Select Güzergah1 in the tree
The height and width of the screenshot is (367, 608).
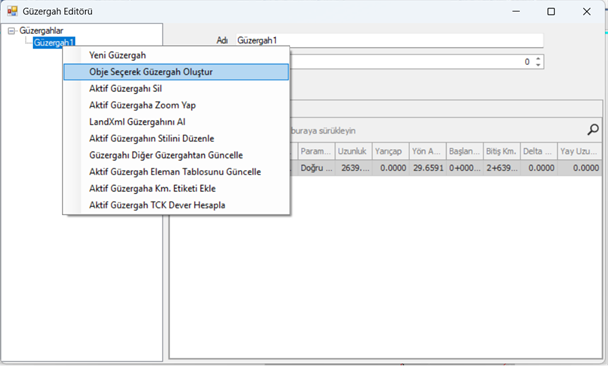[54, 42]
